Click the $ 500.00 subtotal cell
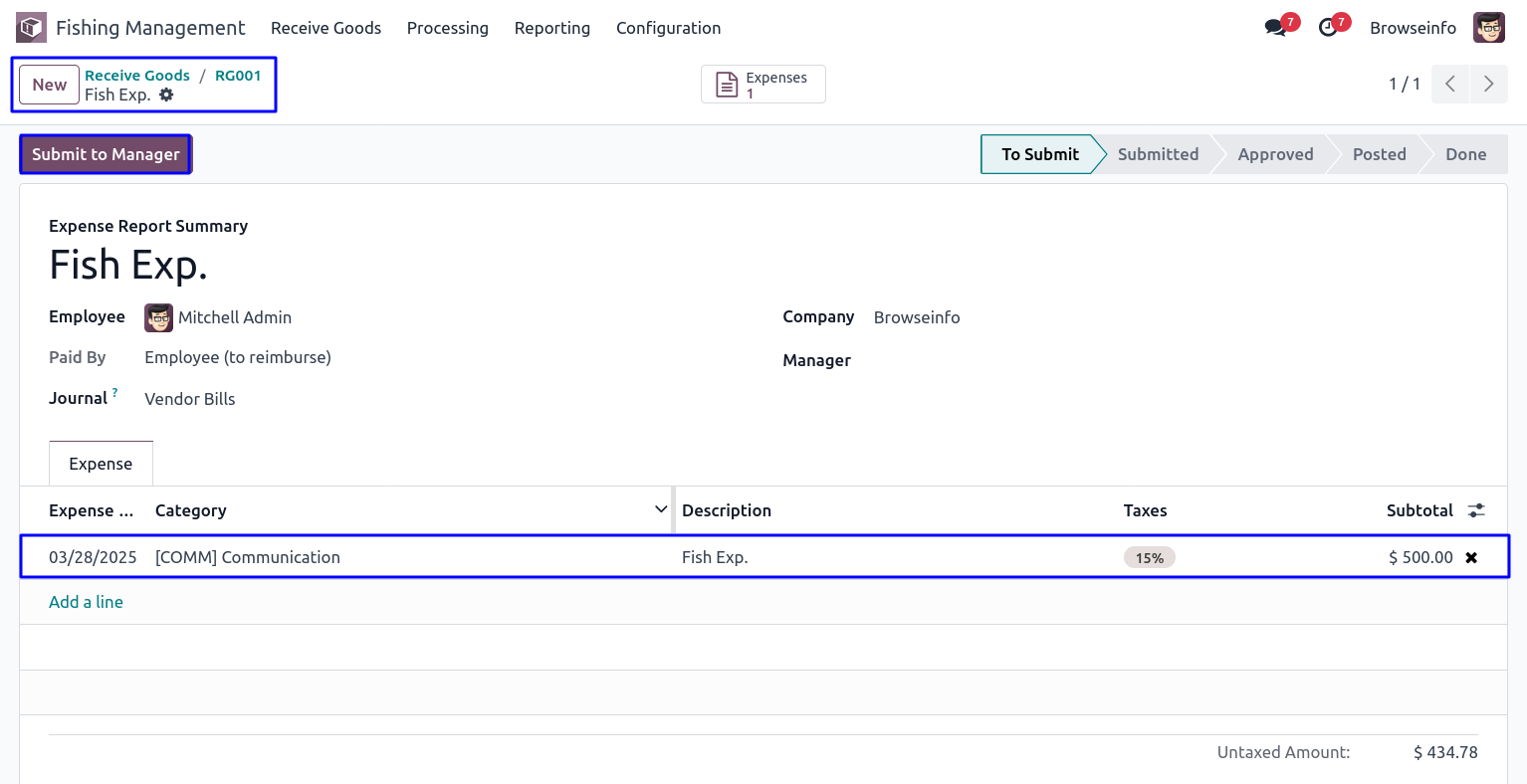 pyautogui.click(x=1420, y=557)
